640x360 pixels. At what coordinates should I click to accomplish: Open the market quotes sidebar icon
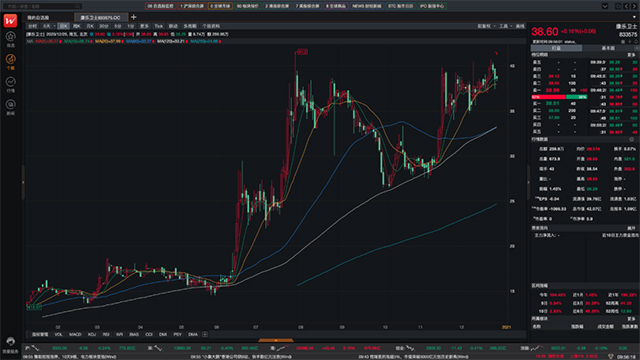pos(11,82)
